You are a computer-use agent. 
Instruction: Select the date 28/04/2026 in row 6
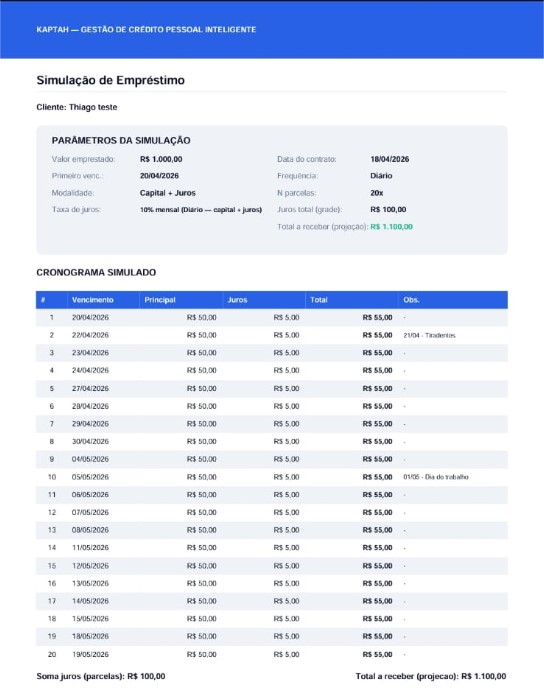click(90, 406)
